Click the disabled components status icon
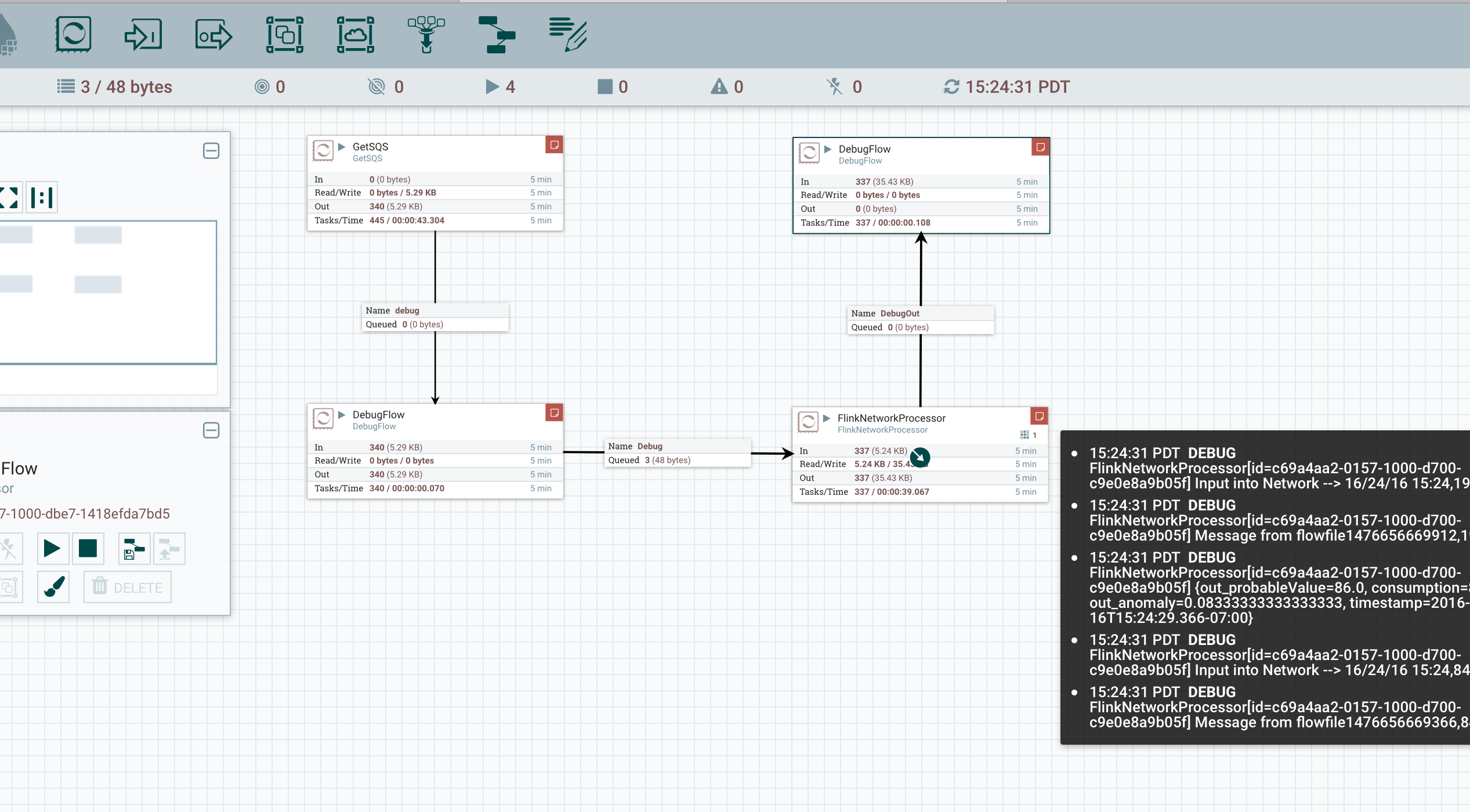This screenshot has width=1470, height=812. coord(834,86)
